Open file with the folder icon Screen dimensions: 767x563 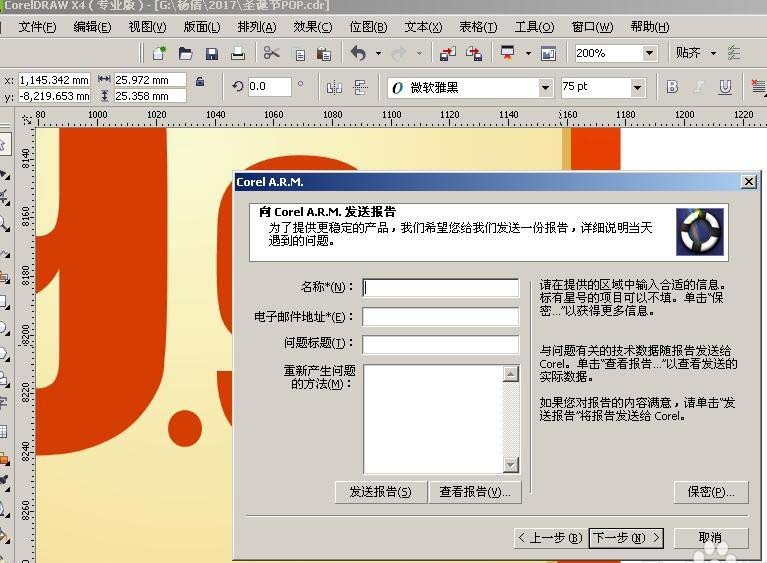point(185,53)
